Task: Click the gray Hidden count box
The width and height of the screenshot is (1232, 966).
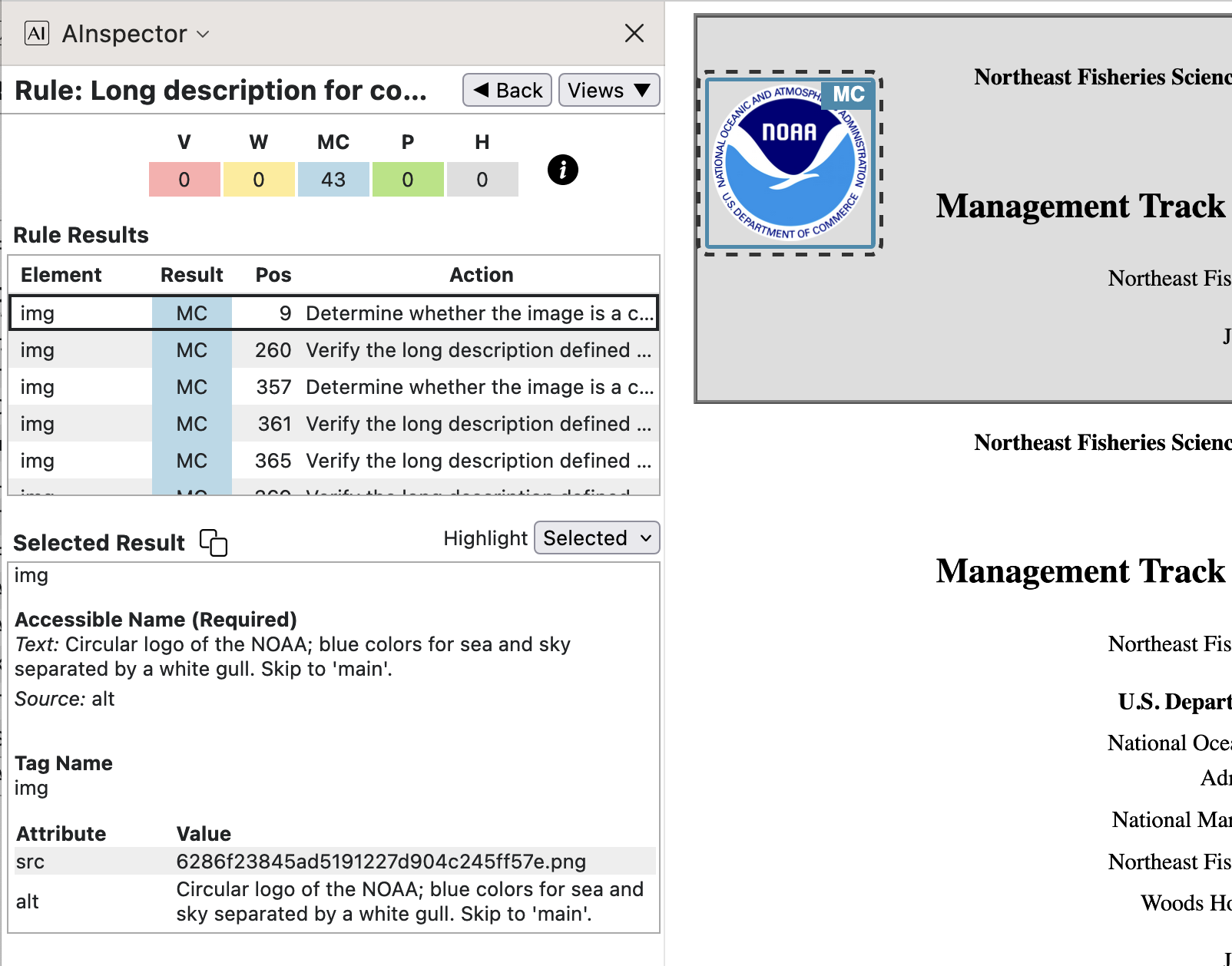Action: coord(482,180)
